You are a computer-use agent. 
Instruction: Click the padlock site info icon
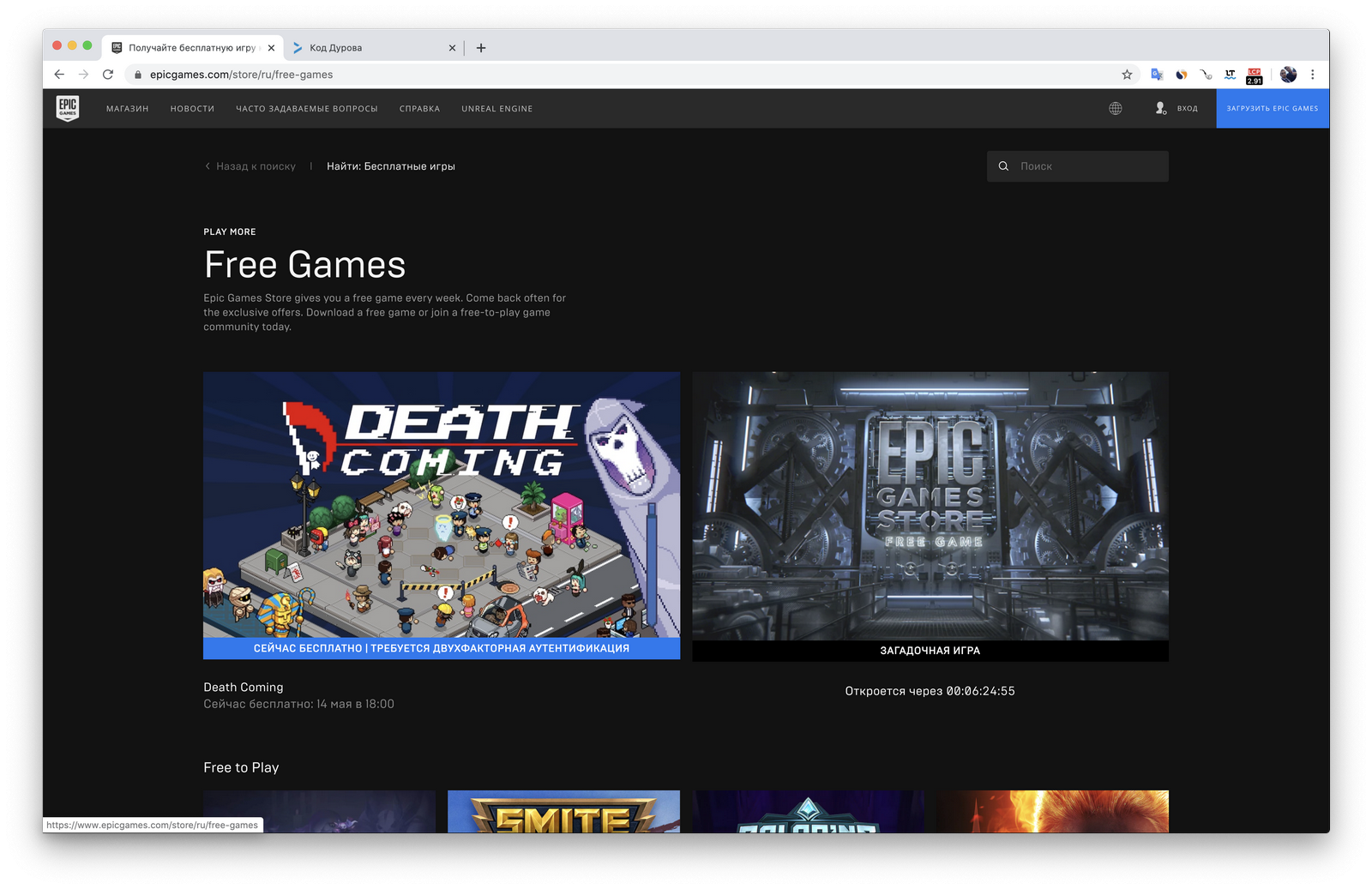138,75
